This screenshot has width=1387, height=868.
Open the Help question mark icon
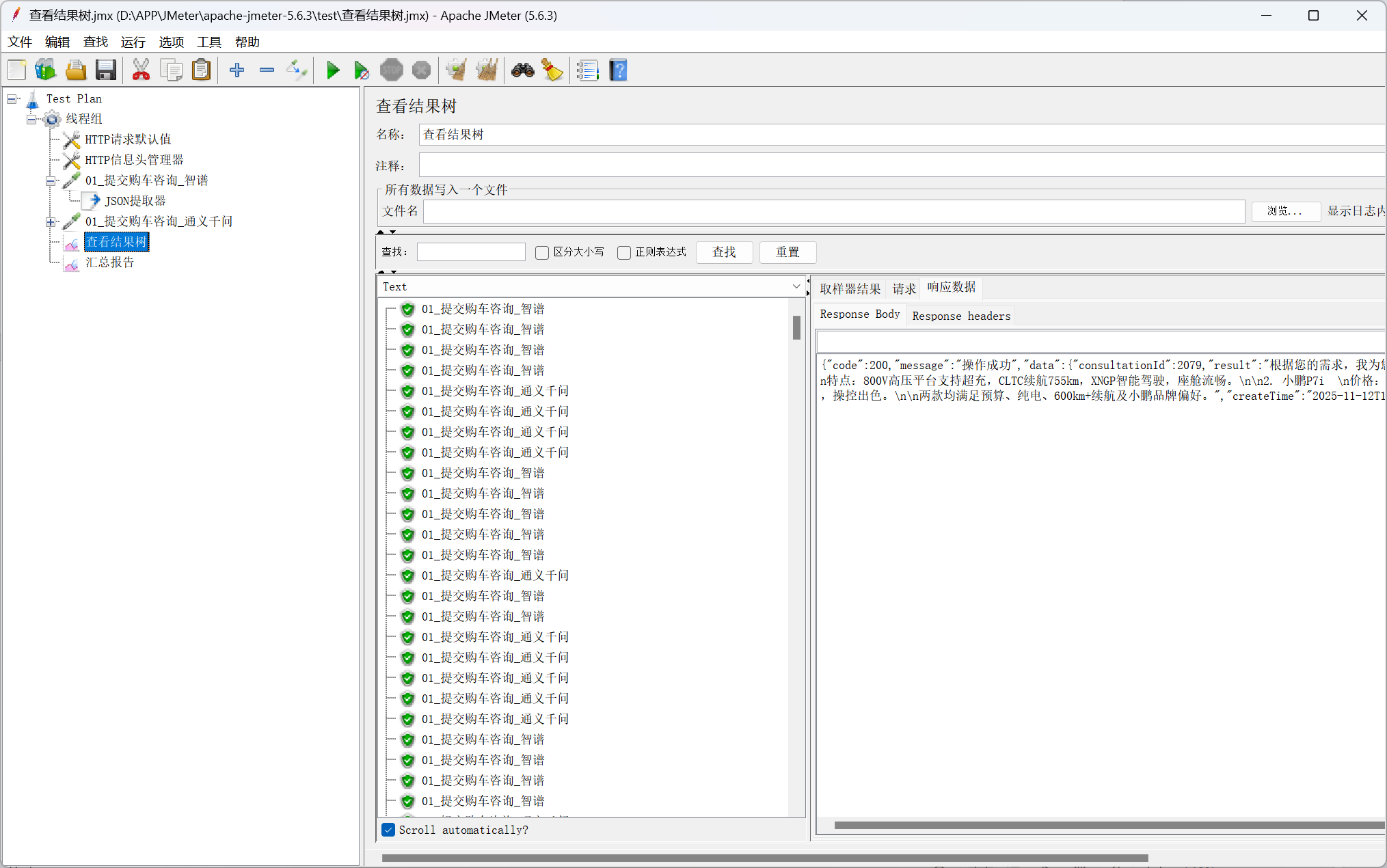tap(618, 70)
